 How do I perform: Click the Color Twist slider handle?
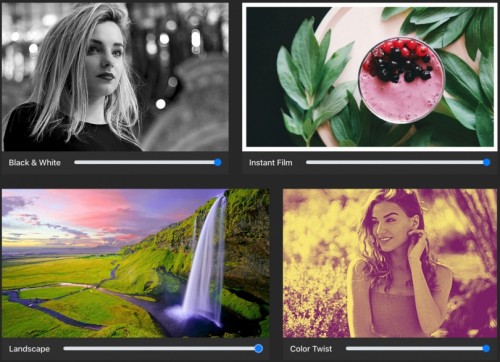pyautogui.click(x=486, y=349)
